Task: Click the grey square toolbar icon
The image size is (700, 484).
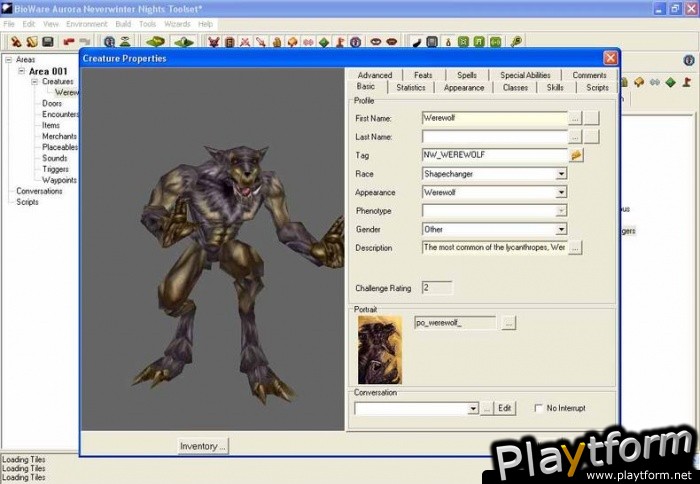Action: tap(432, 42)
